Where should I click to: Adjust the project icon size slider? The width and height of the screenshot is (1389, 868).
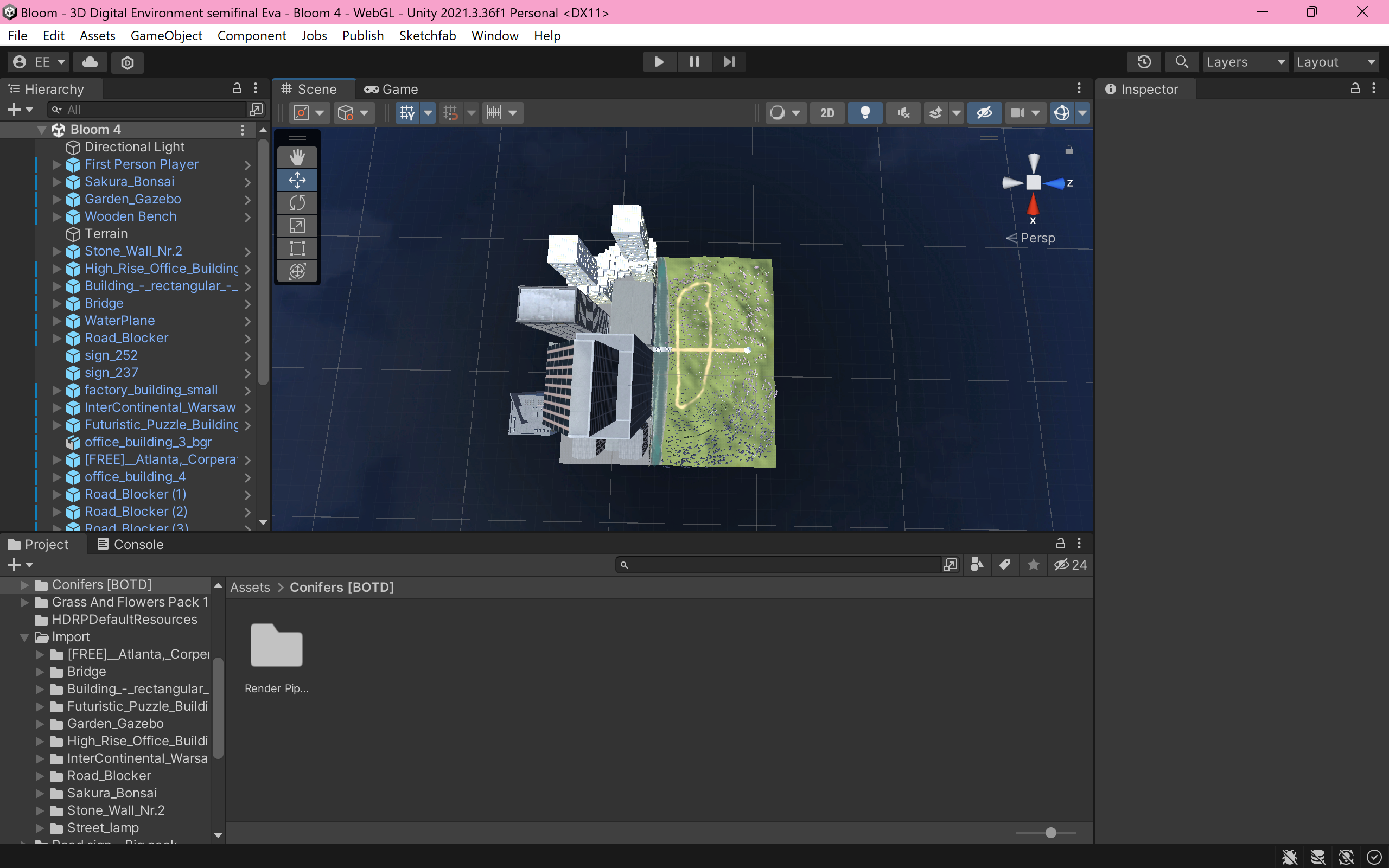click(1050, 832)
